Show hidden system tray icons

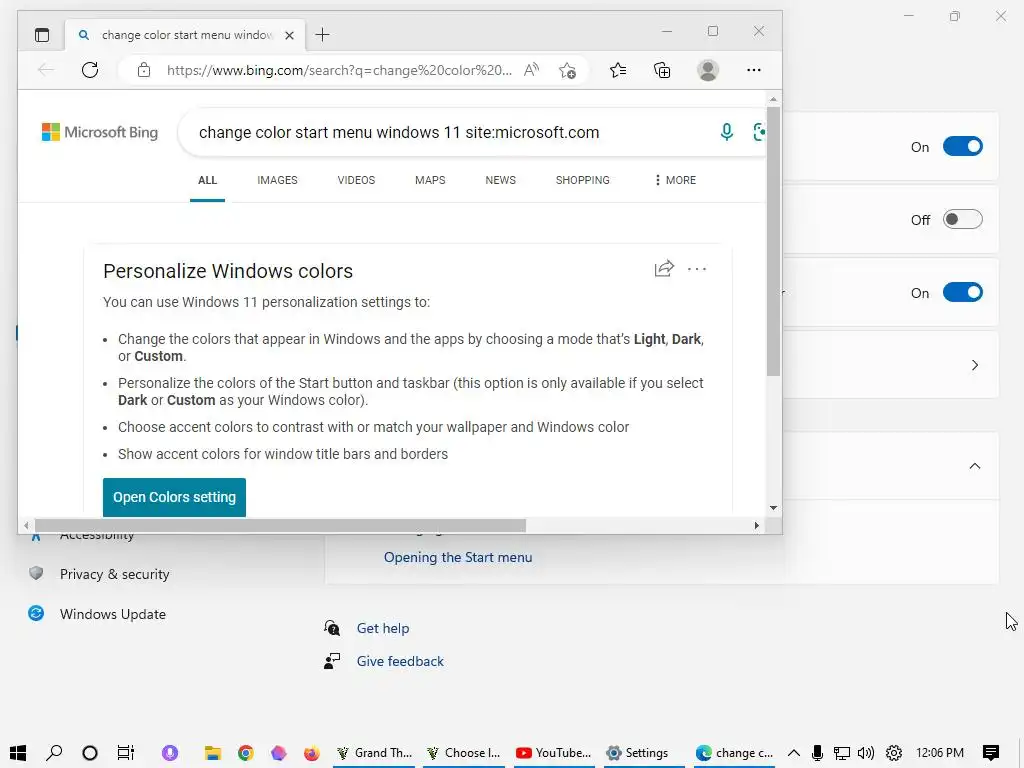coord(793,753)
